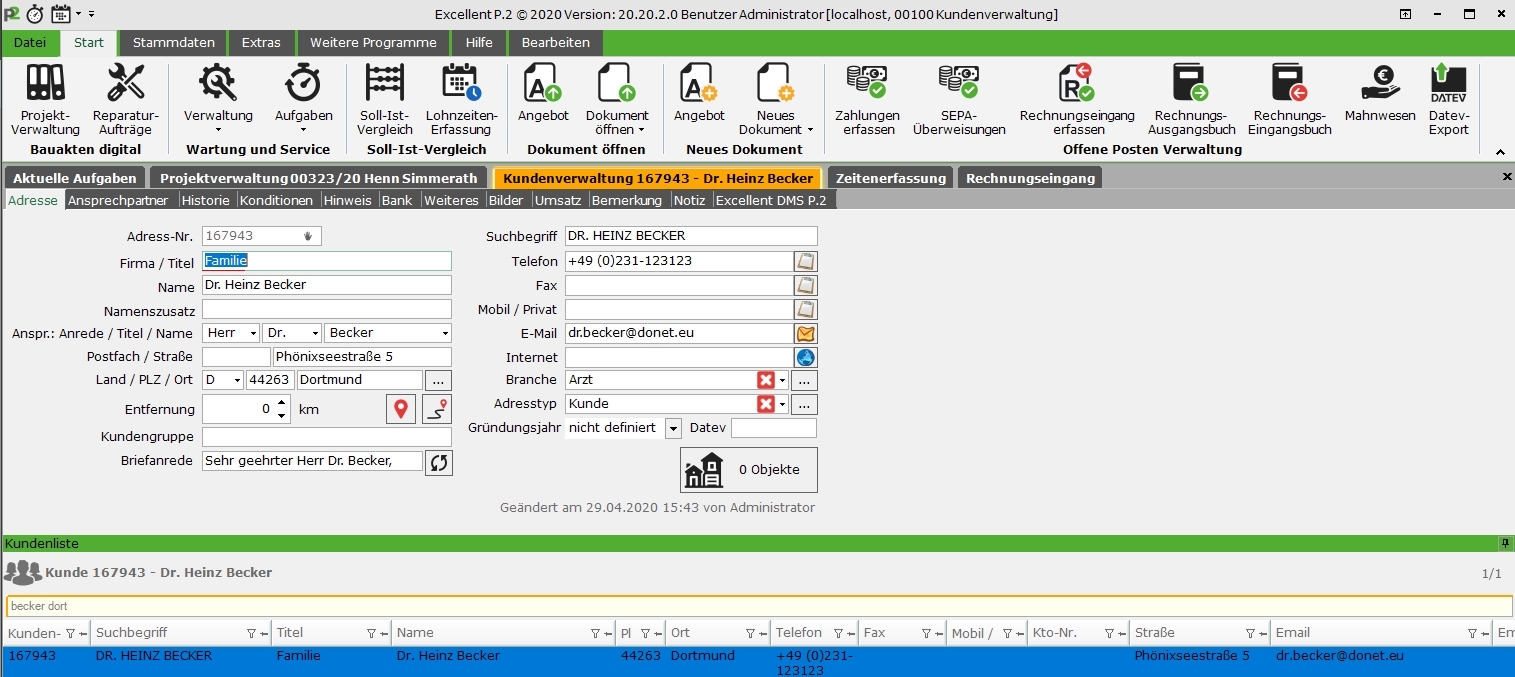This screenshot has height=677, width=1515.
Task: Open Zahlungen erfassen
Action: pyautogui.click(x=867, y=99)
